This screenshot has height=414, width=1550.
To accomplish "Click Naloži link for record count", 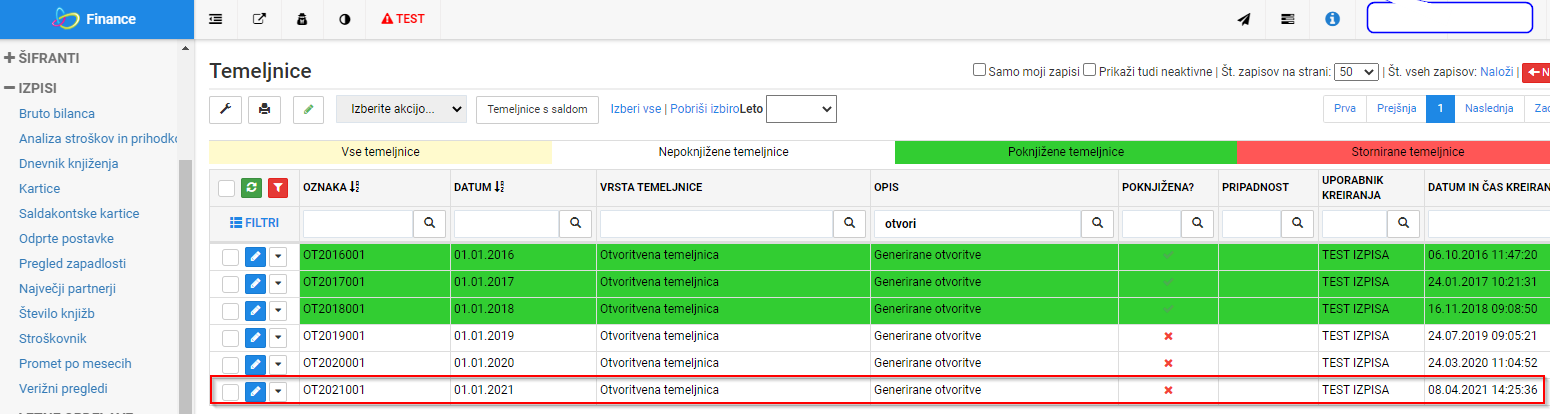I will [x=1497, y=72].
